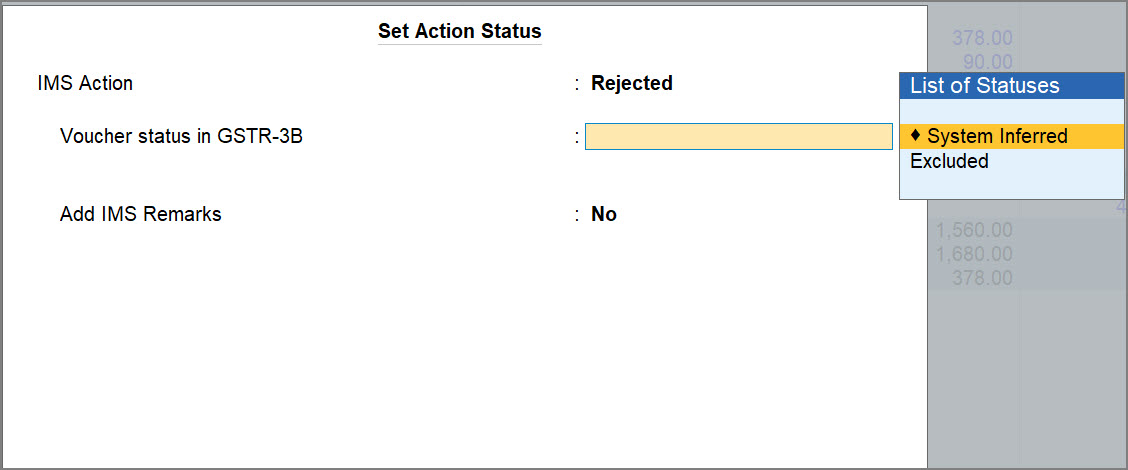Click empty list area below Excluded
This screenshot has height=470, width=1128.
1012,185
